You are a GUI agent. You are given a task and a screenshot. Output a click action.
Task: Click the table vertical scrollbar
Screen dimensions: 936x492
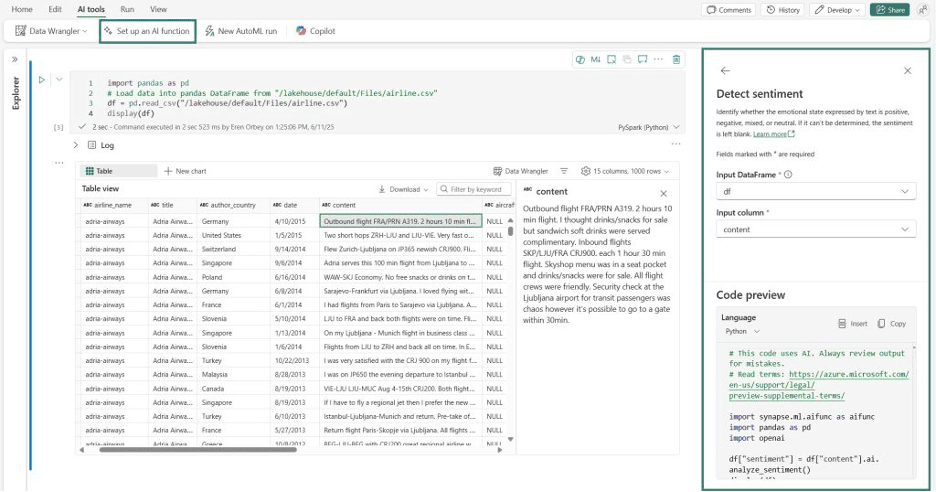pos(510,230)
